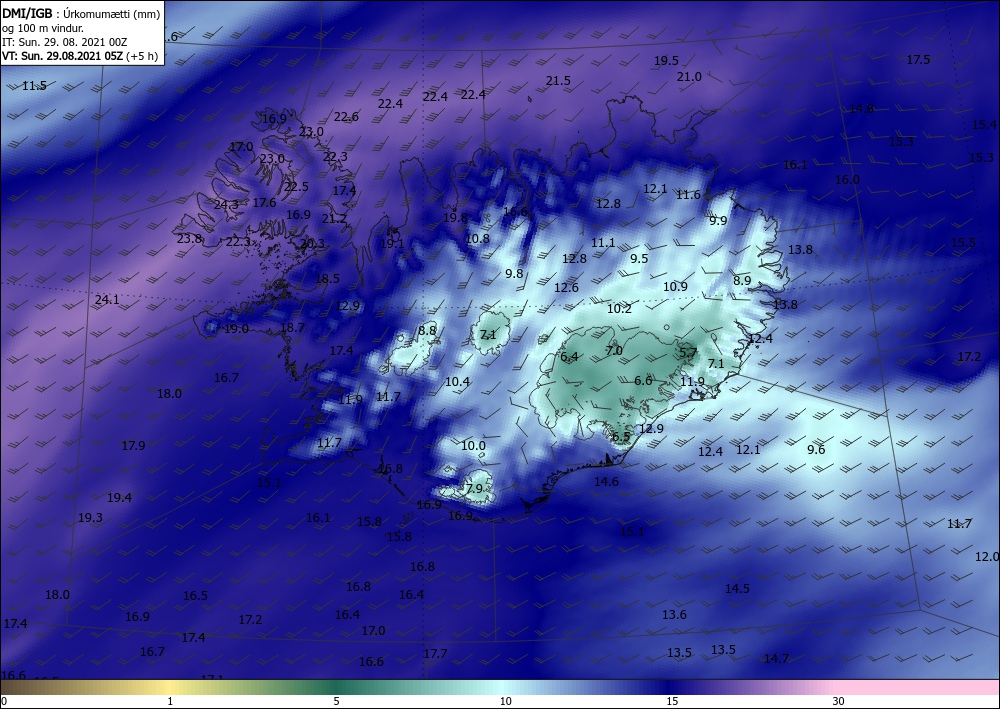Click the 14.5 value on the map
This screenshot has height=709, width=1000.
737,588
